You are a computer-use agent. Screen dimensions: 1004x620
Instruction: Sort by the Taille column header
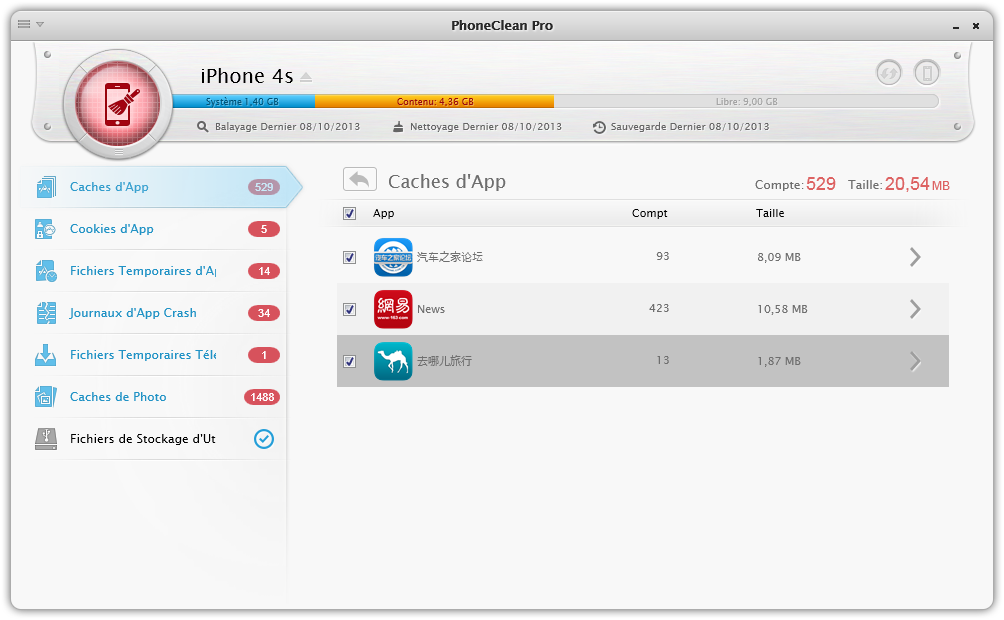coord(770,213)
